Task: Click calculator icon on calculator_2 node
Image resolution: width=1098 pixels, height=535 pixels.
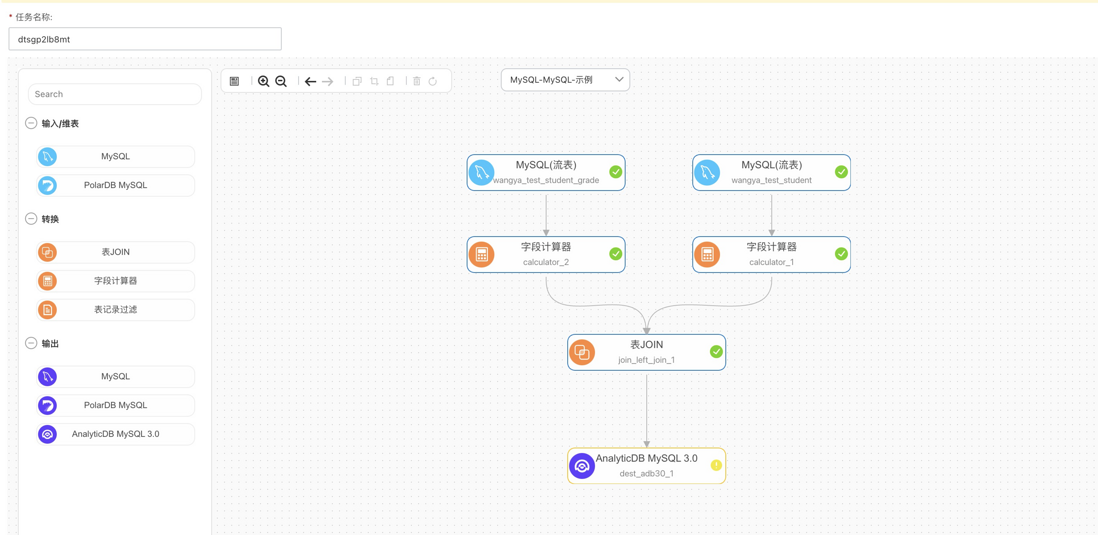Action: 482,255
